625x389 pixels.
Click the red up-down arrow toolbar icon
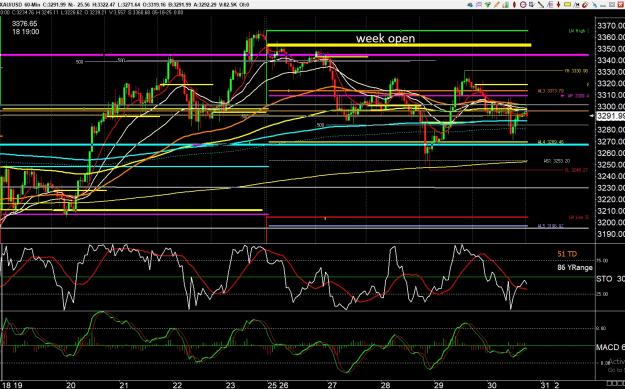[558, 5]
